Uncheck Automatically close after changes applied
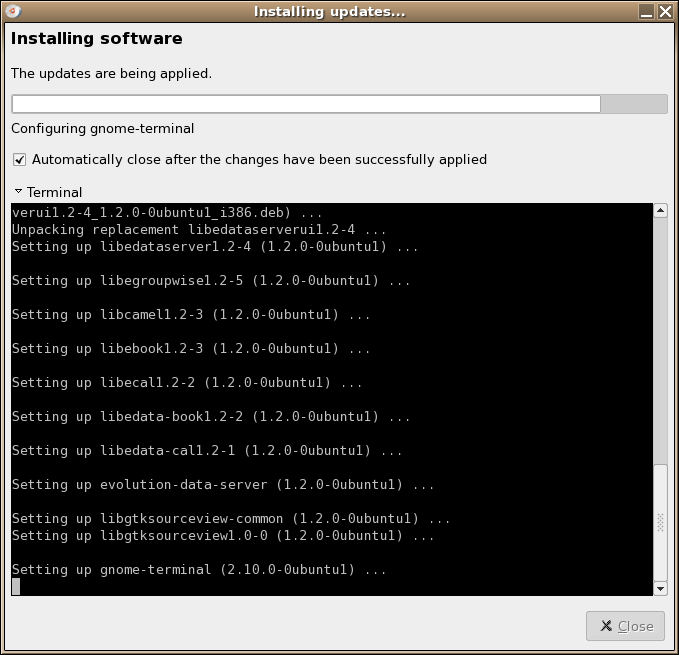The width and height of the screenshot is (679, 655). coord(19,159)
